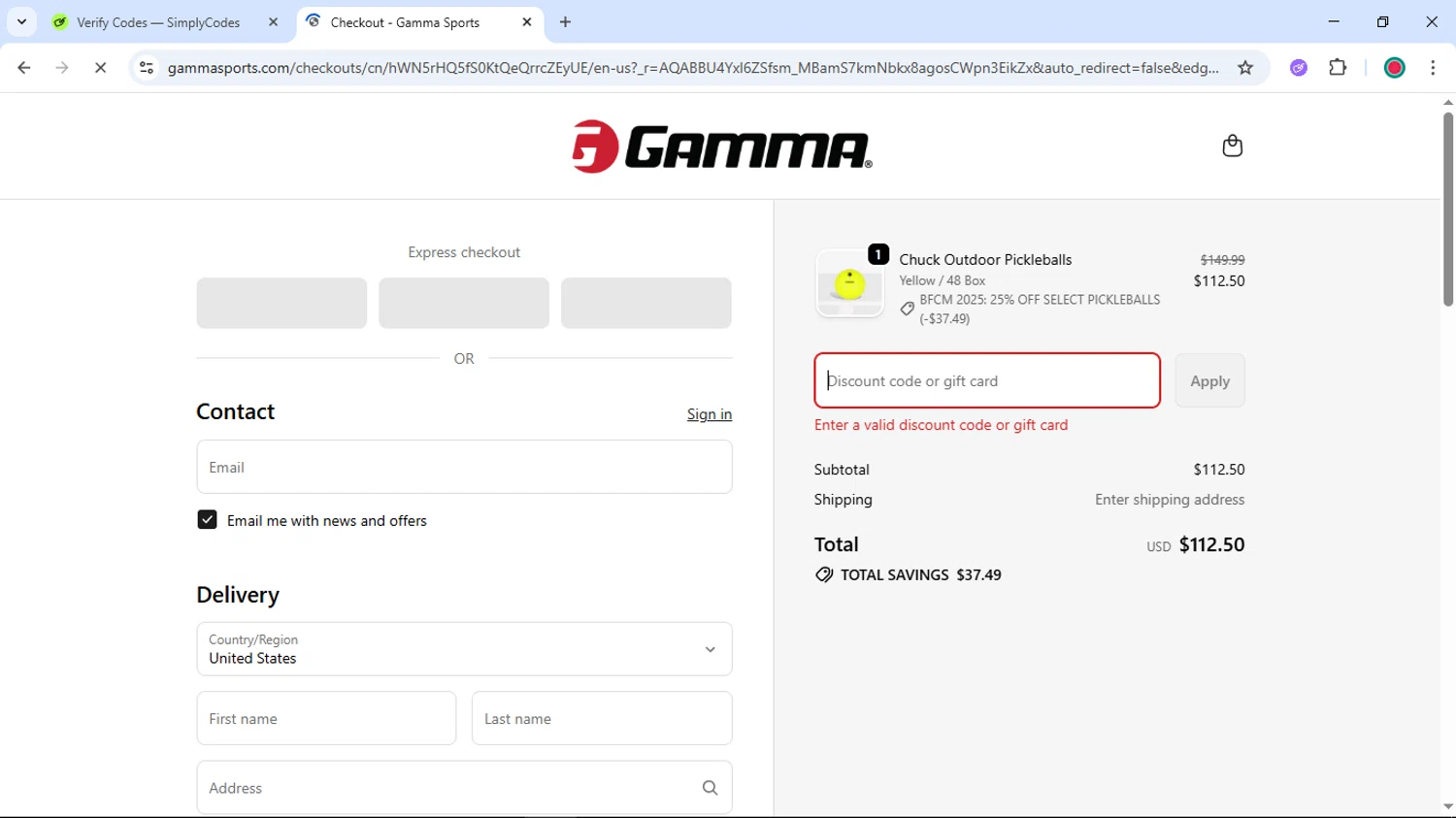Click the browser address bar URL
The width and height of the screenshot is (1456, 818).
tap(693, 68)
